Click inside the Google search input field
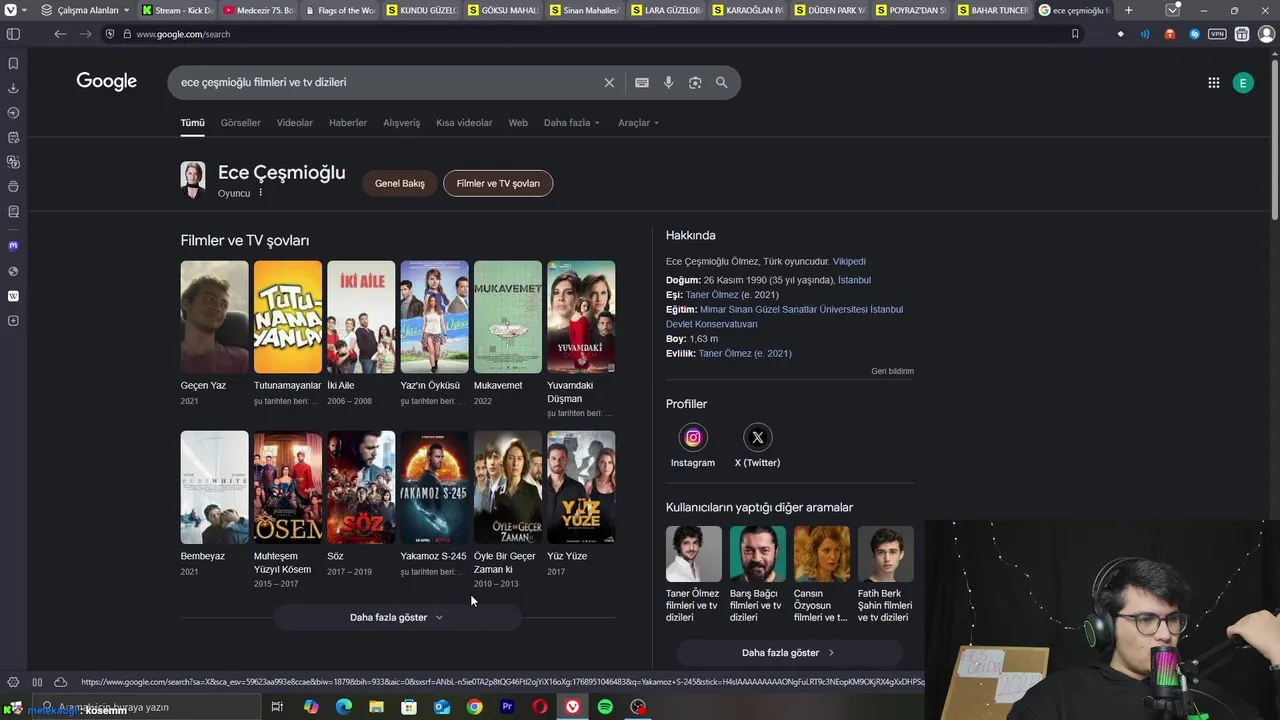The height and width of the screenshot is (720, 1280). click(x=385, y=83)
